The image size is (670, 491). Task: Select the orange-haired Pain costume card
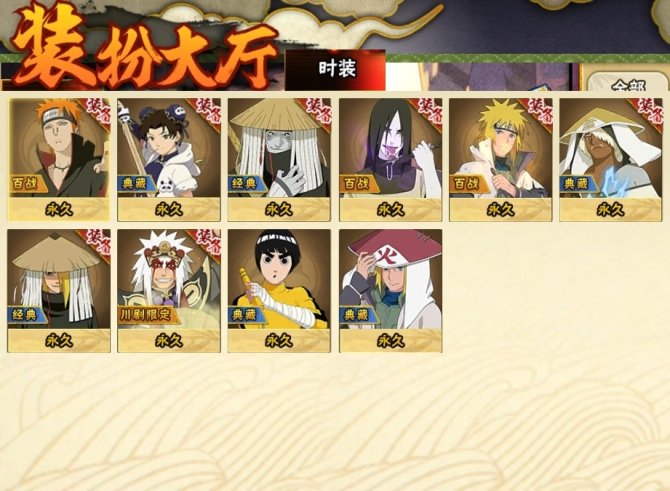[x=59, y=159]
